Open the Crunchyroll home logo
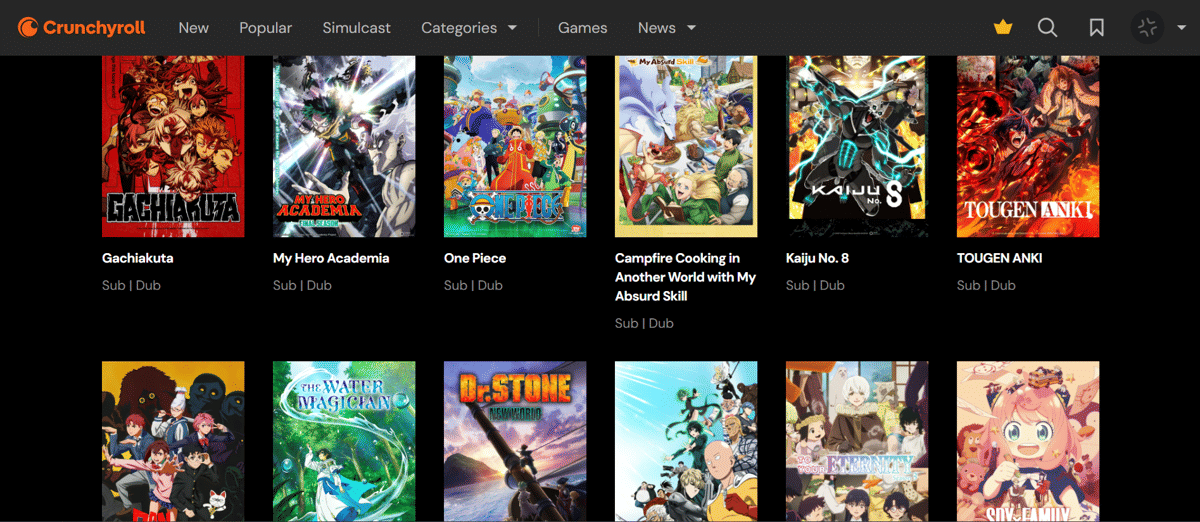 tap(82, 27)
